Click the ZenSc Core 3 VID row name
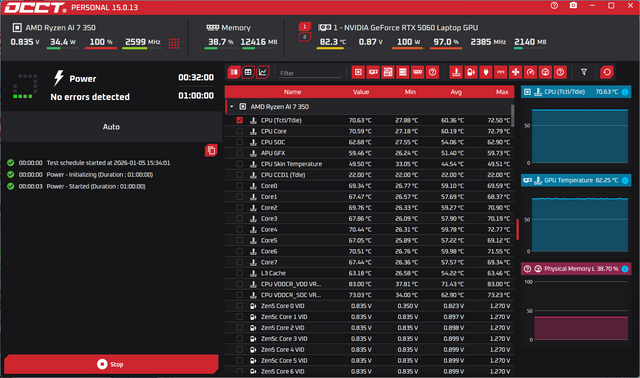Image resolution: width=640 pixels, height=378 pixels. 284,338
